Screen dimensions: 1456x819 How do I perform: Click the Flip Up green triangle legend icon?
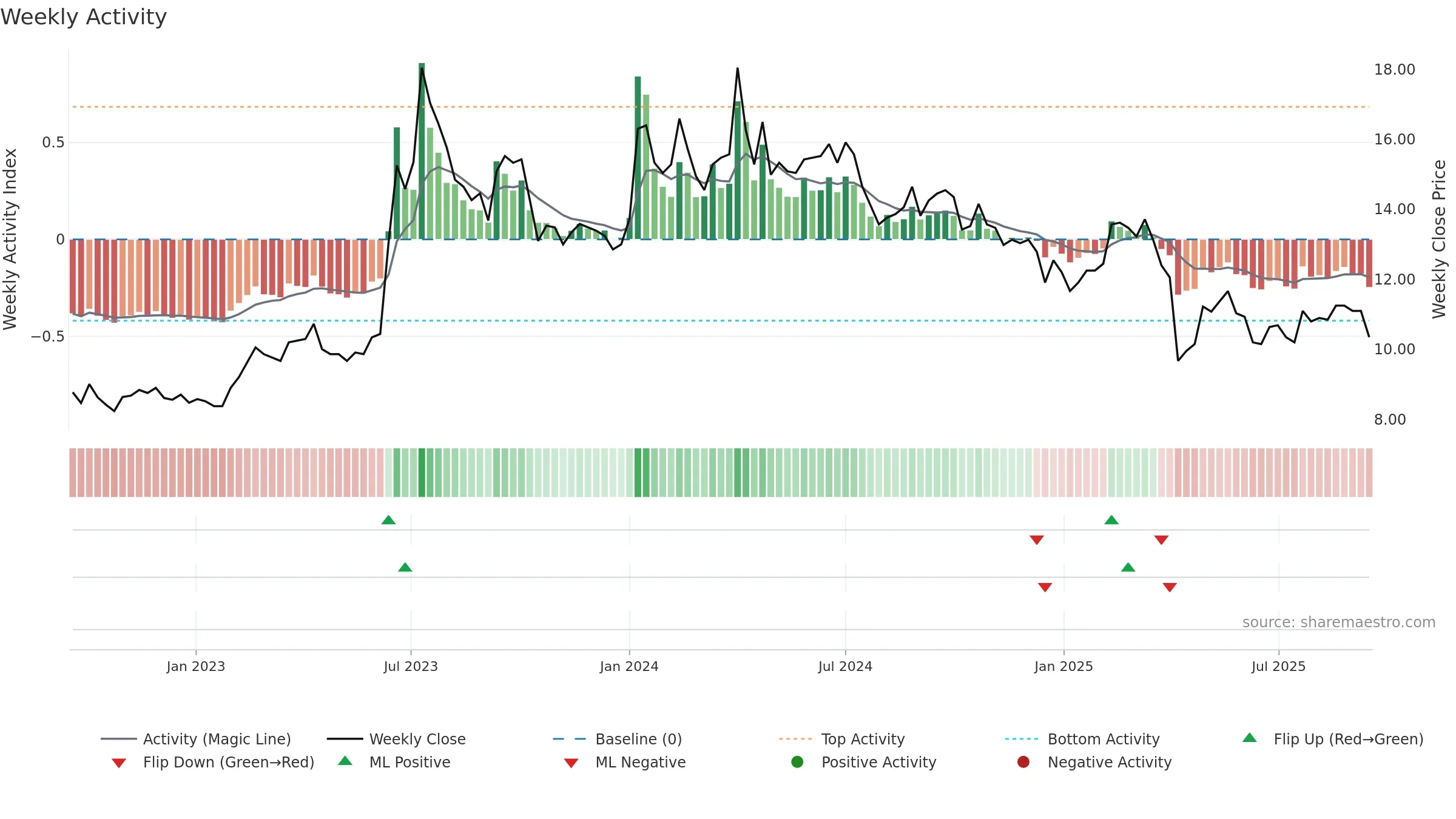pyautogui.click(x=1250, y=738)
